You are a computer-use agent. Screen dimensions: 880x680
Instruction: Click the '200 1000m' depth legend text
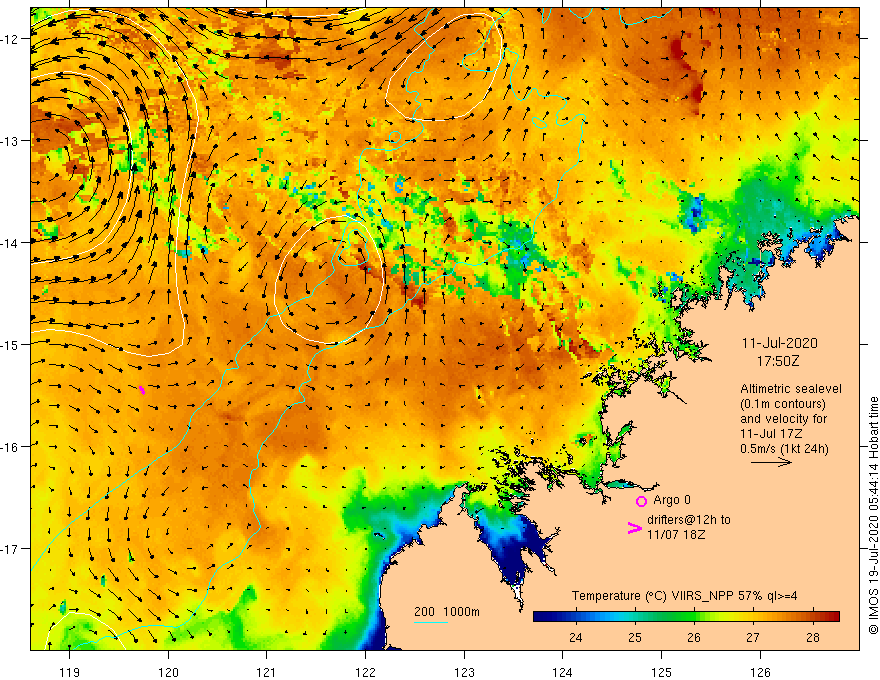coord(447,612)
